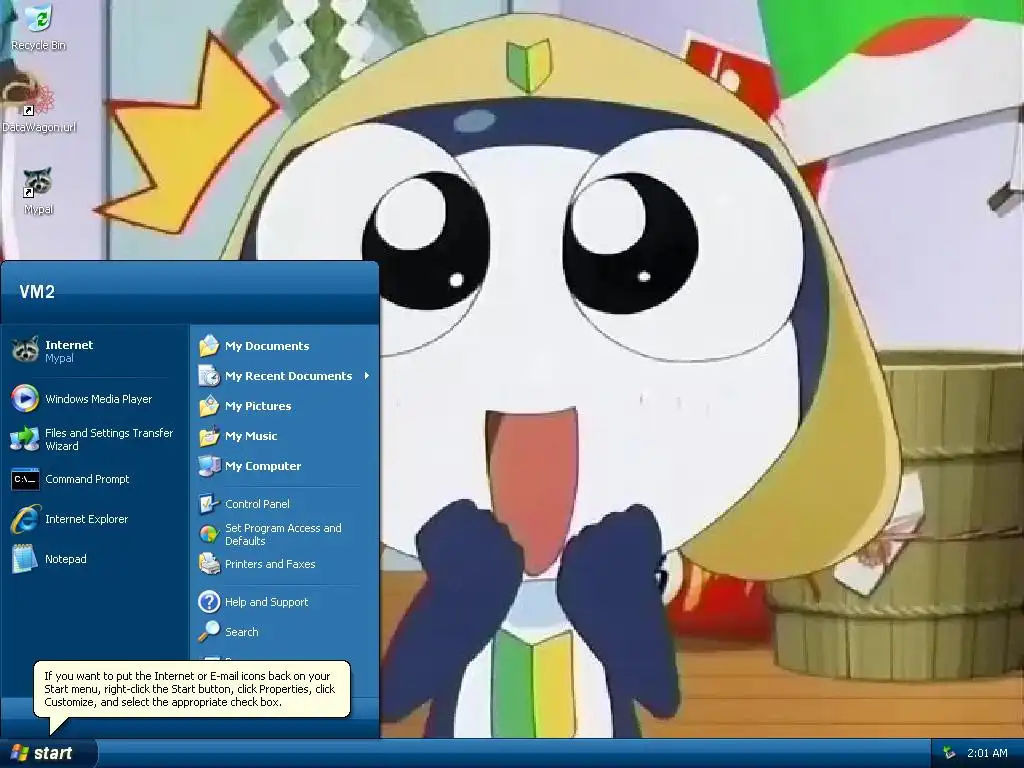The width and height of the screenshot is (1024, 768).
Task: Click the Internet Explorer 'e' icon
Action: [x=25, y=519]
